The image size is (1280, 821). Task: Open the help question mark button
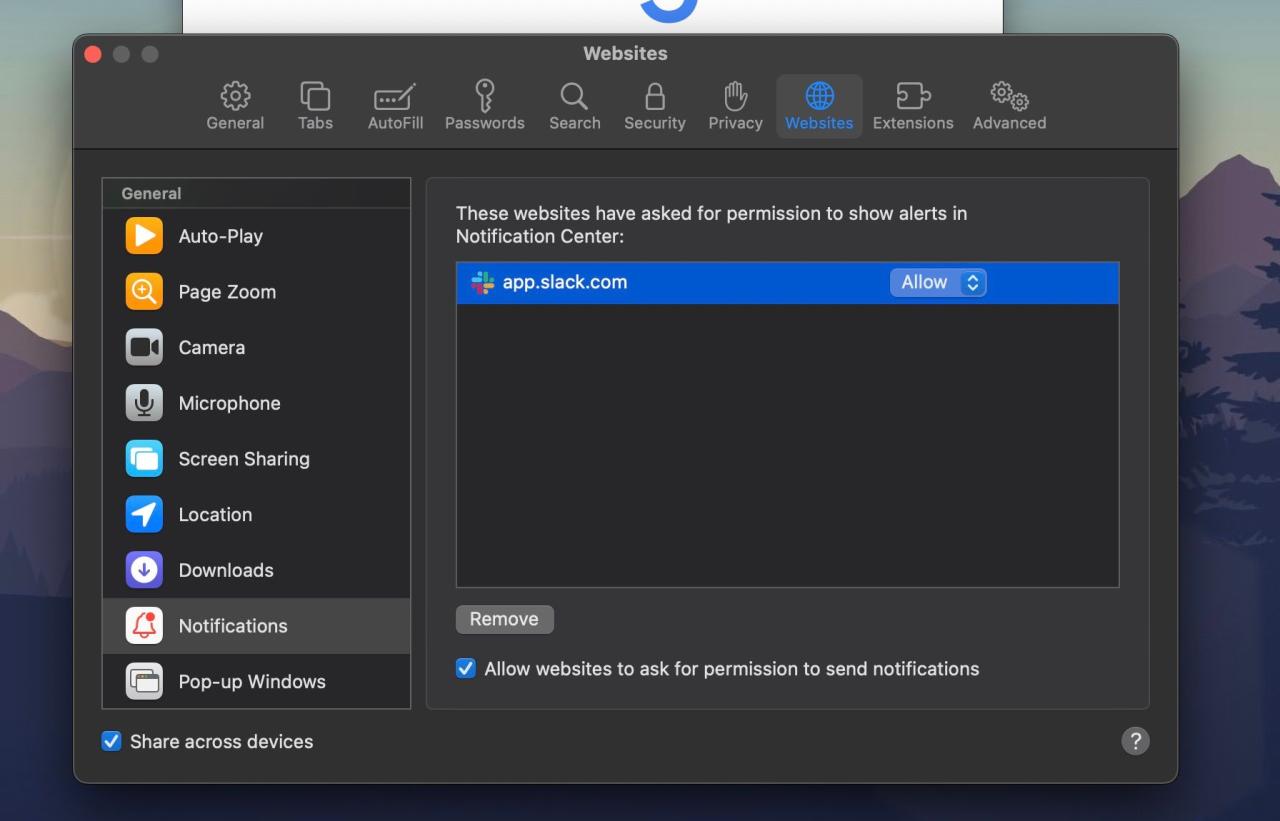pyautogui.click(x=1135, y=741)
